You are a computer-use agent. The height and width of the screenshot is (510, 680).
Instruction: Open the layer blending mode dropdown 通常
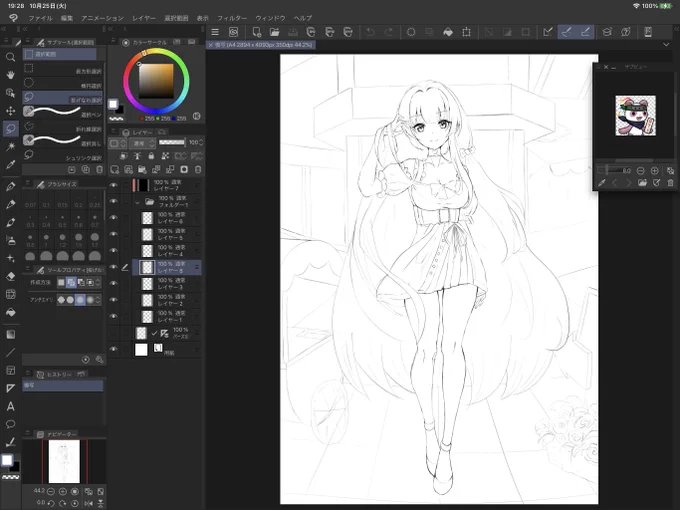143,142
